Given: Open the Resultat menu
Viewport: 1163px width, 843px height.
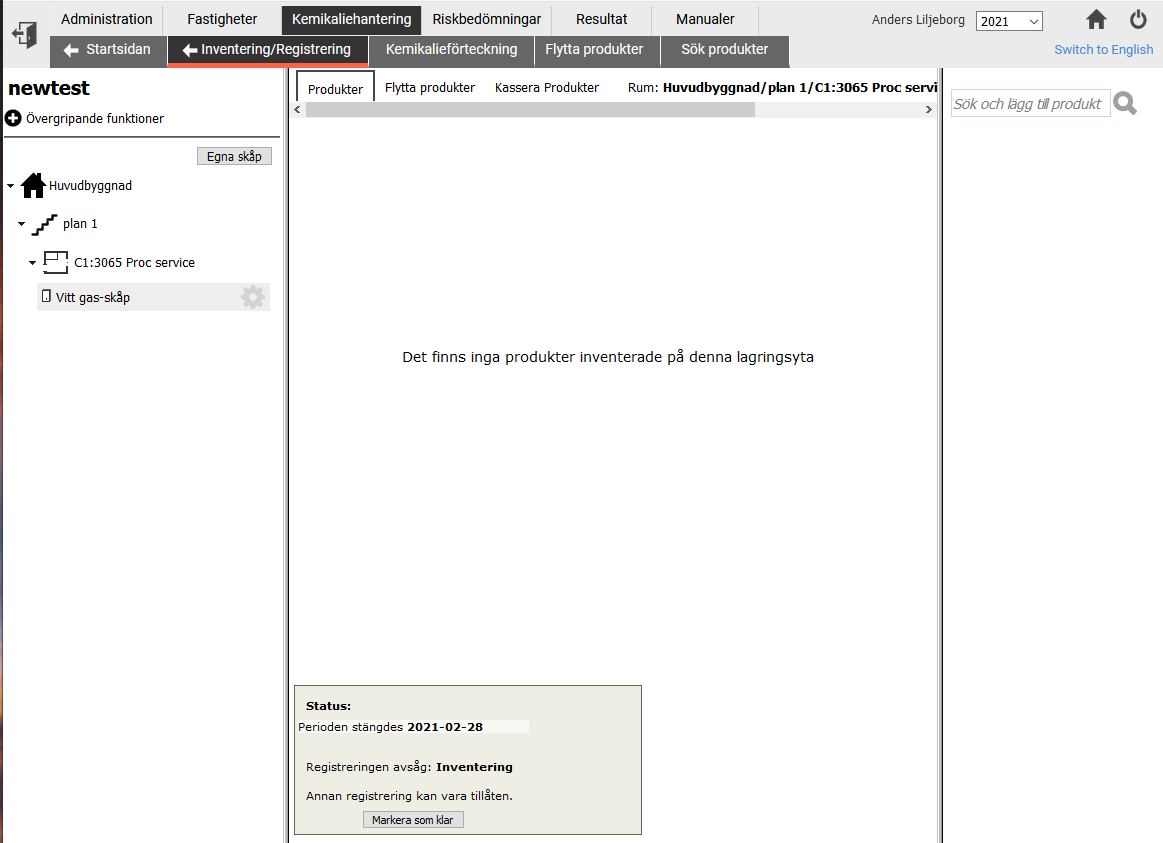Looking at the screenshot, I should point(602,19).
